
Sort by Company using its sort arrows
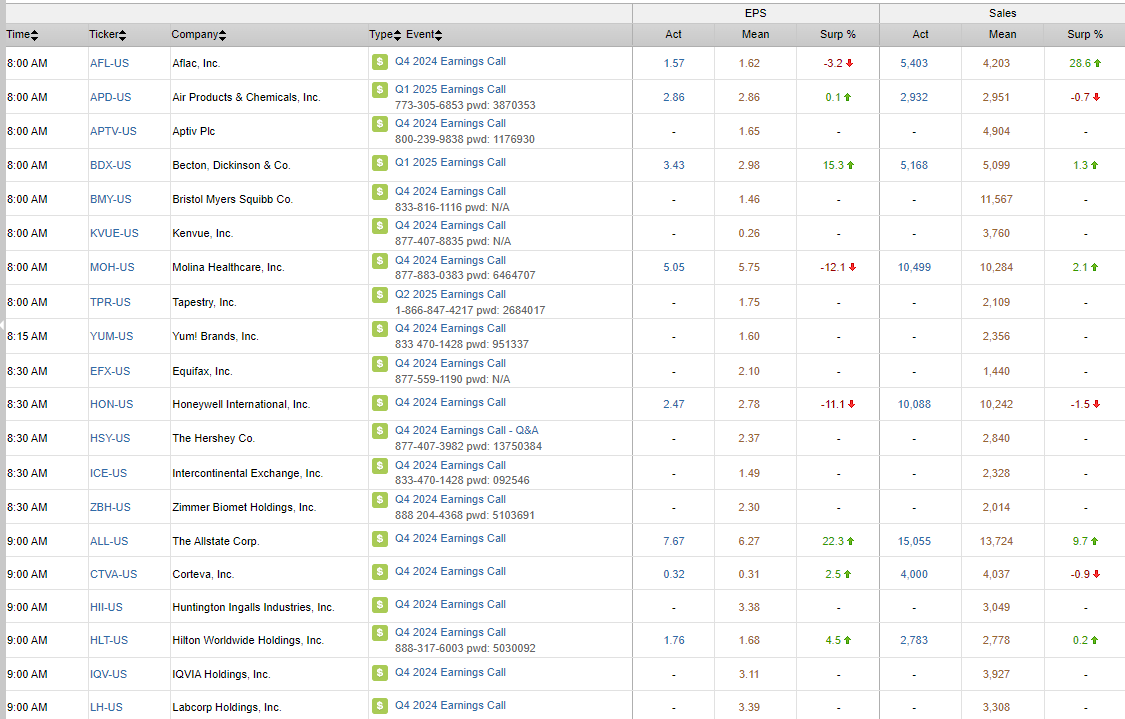(x=222, y=35)
